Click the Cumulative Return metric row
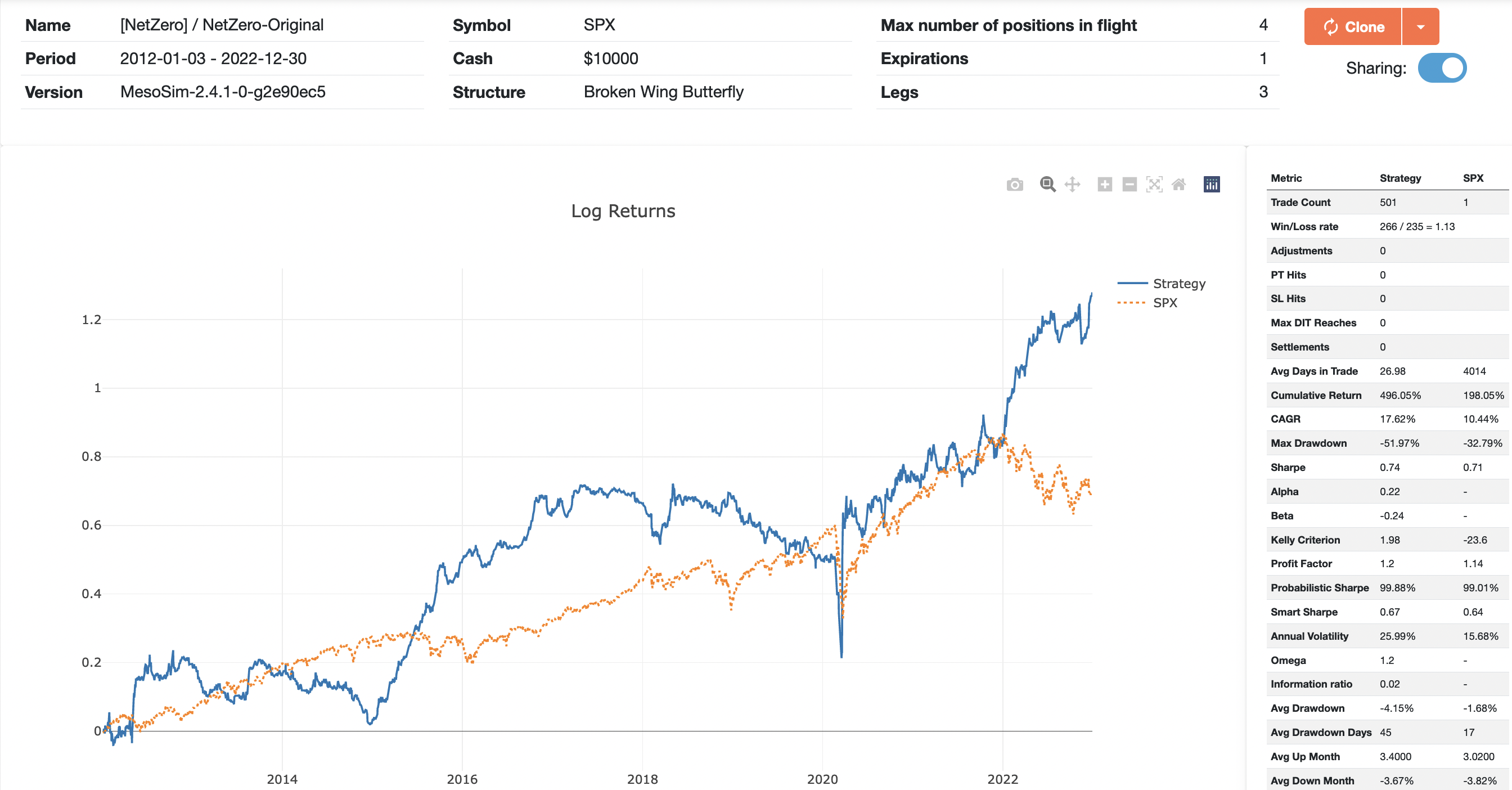1512x790 pixels. click(1315, 395)
